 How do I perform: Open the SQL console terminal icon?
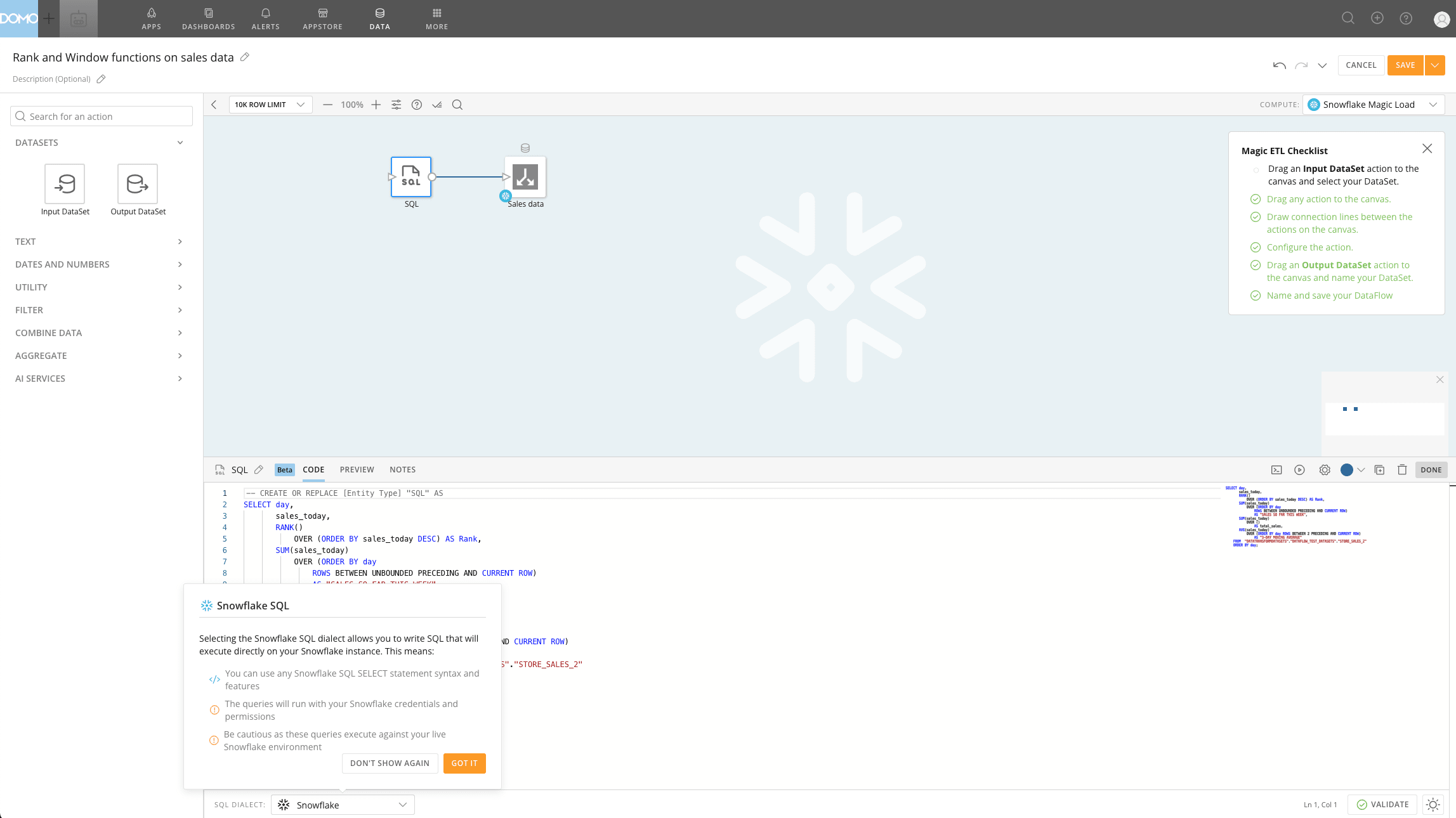point(1276,470)
